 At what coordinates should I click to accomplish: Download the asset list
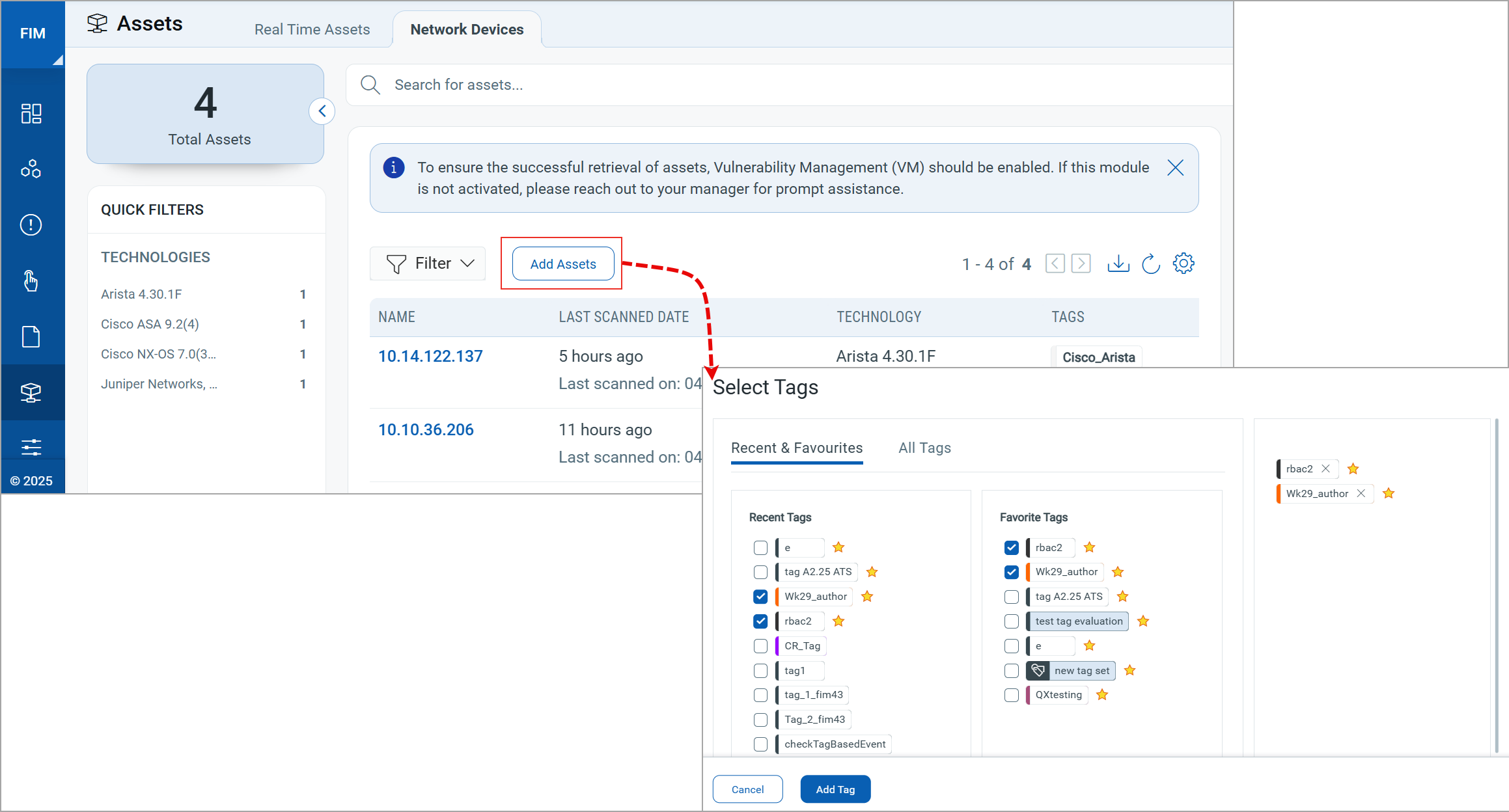tap(1118, 264)
